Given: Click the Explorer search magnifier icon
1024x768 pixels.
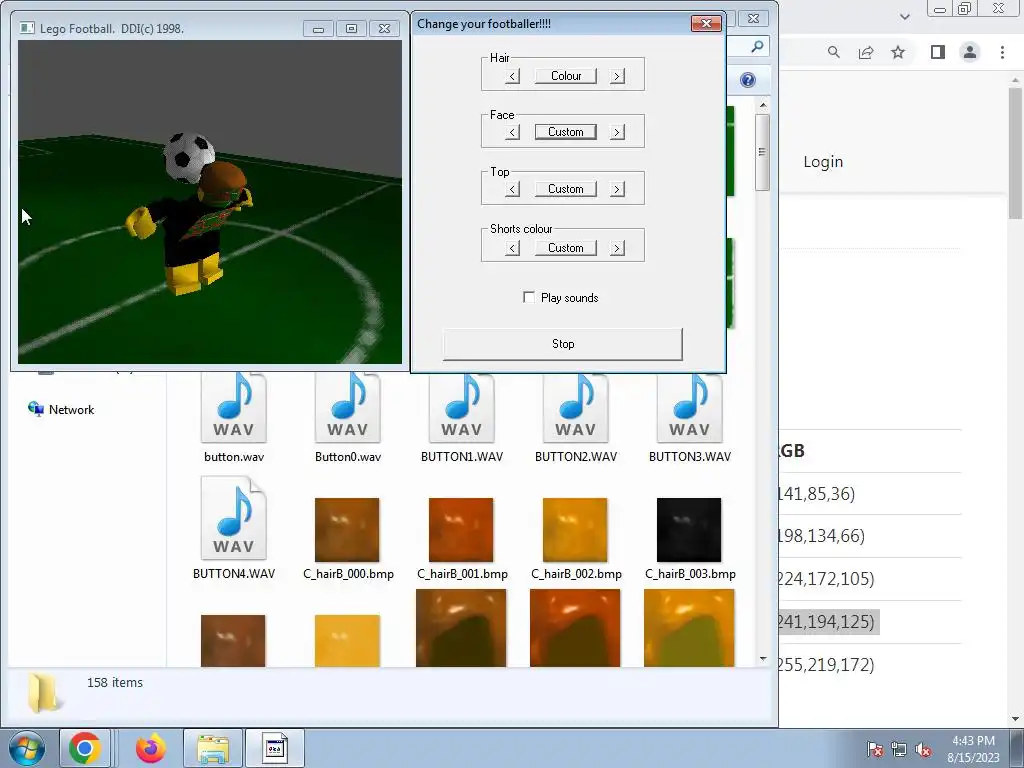Looking at the screenshot, I should 757,46.
